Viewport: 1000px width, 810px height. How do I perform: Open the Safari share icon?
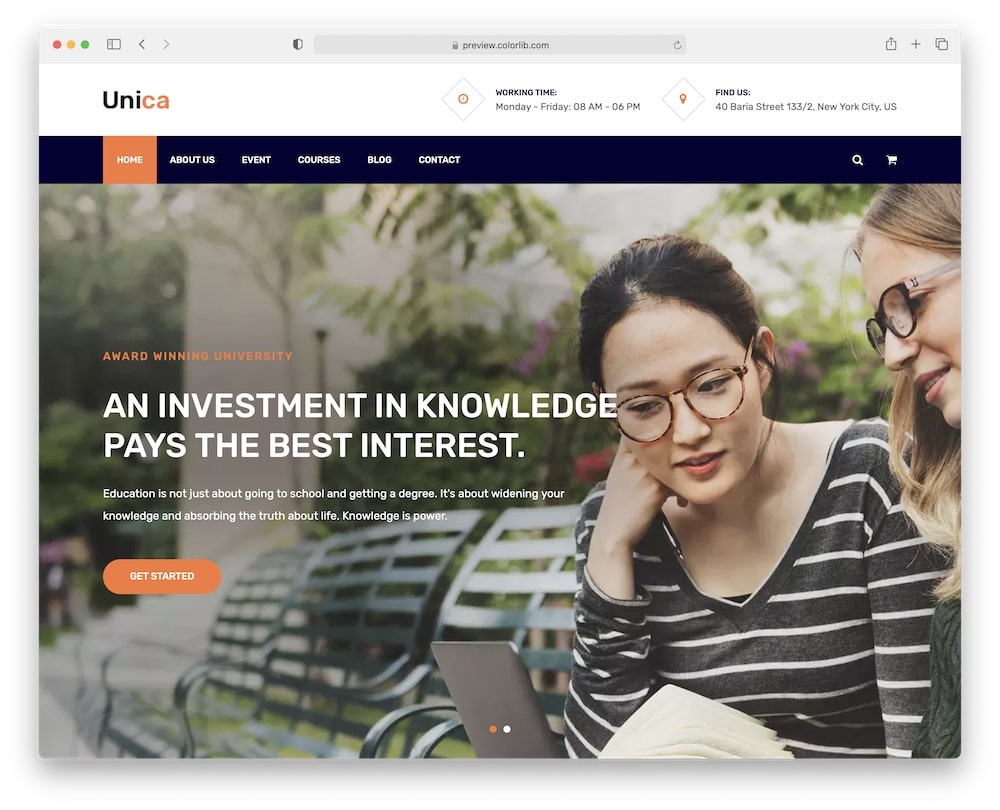[891, 43]
